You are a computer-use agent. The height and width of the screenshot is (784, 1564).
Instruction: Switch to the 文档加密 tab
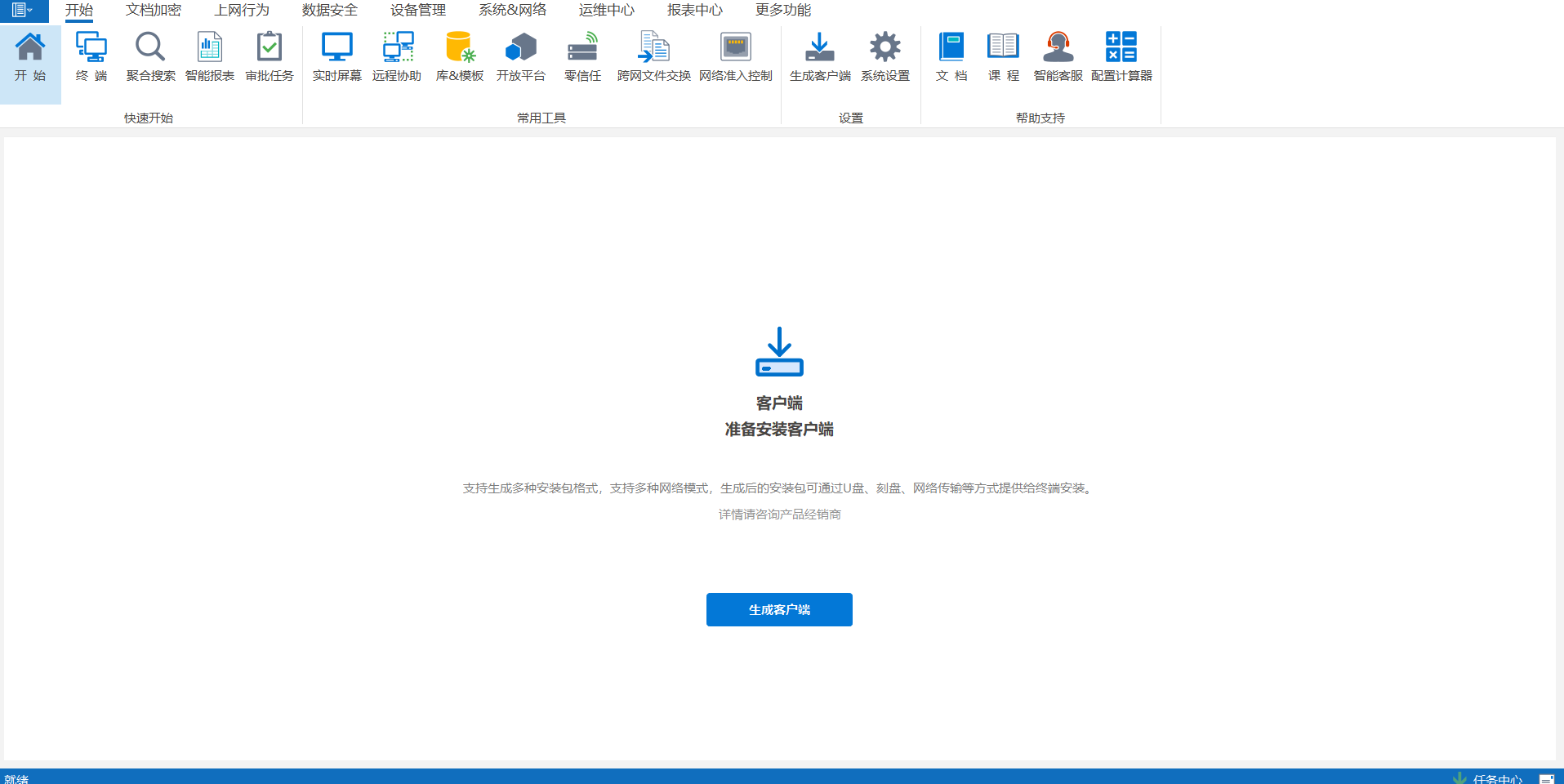pos(154,11)
